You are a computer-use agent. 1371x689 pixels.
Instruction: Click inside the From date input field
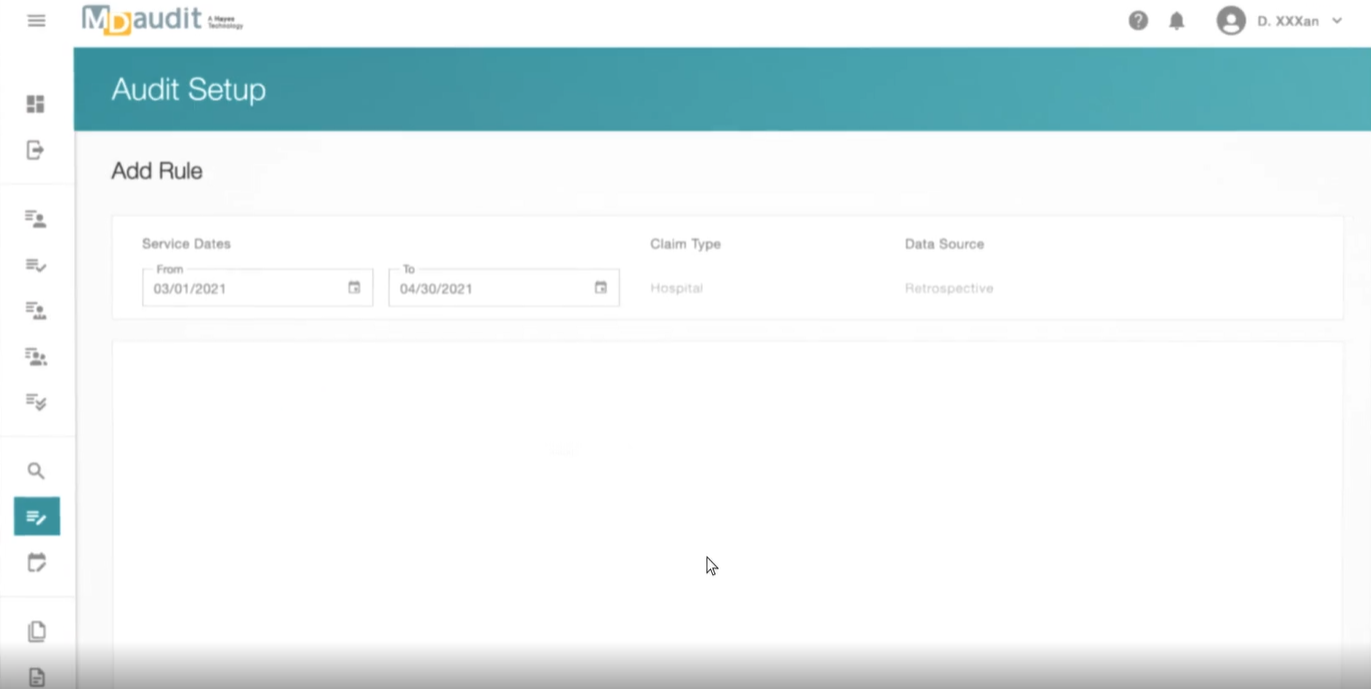tap(240, 288)
